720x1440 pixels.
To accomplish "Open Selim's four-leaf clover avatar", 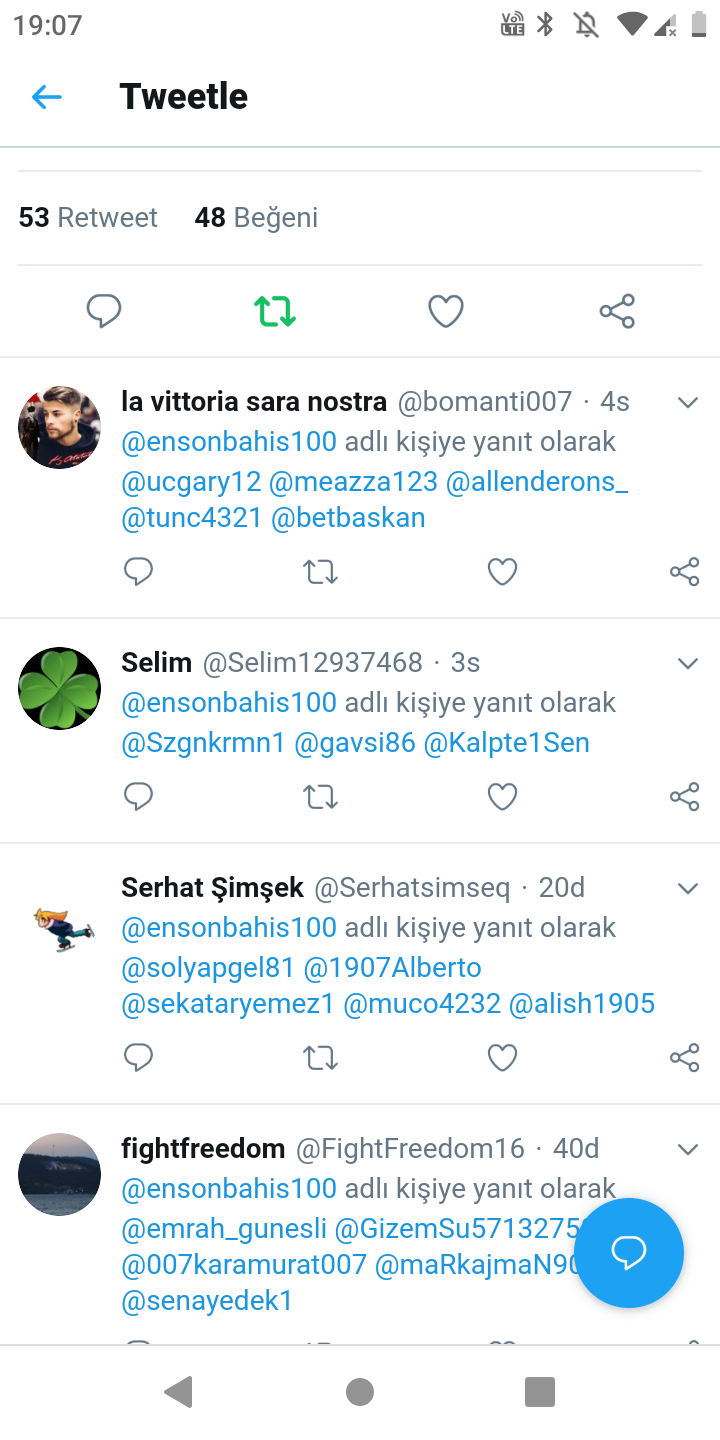I will 60,688.
